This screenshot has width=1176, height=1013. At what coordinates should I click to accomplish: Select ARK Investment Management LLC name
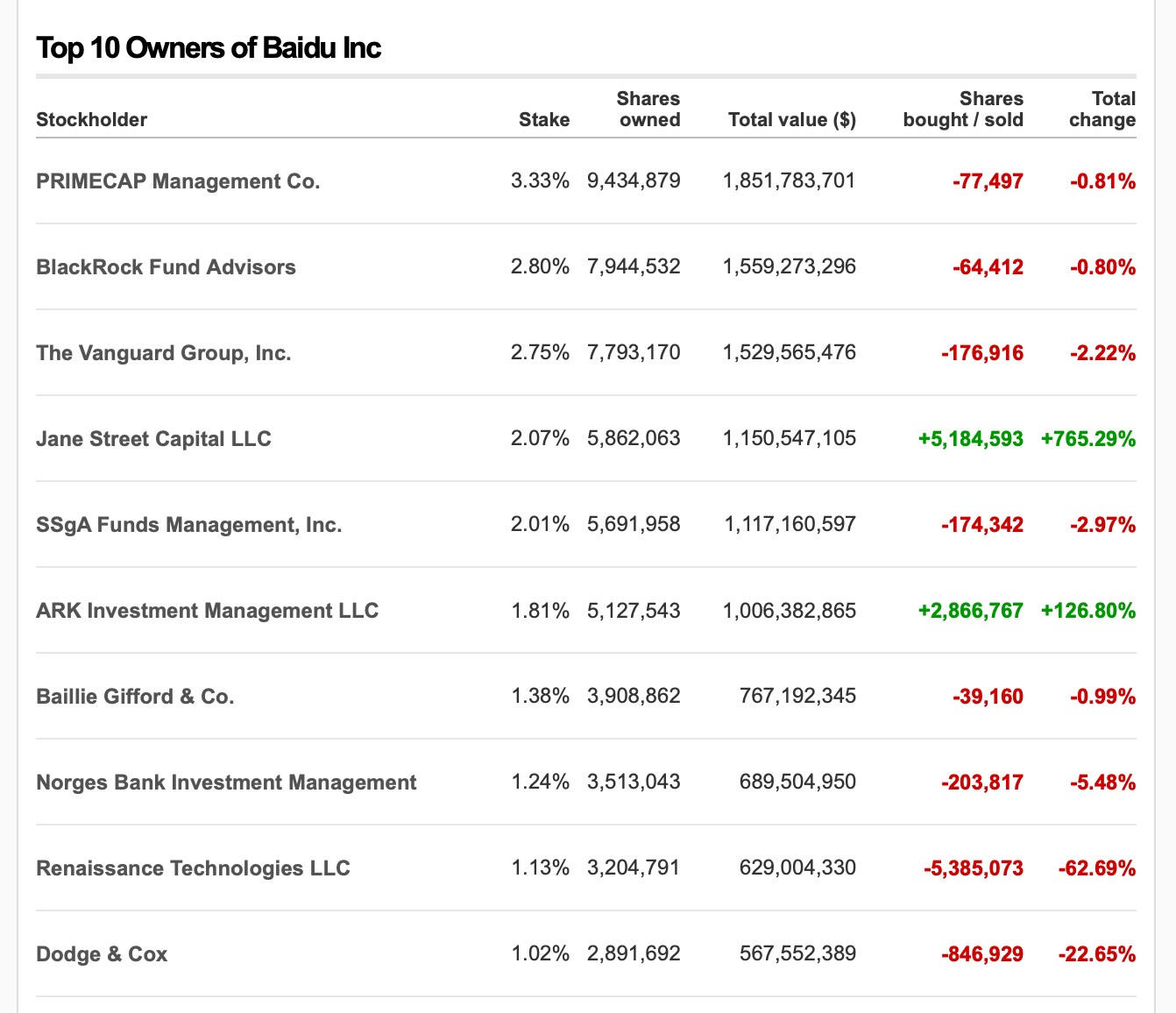pyautogui.click(x=208, y=611)
